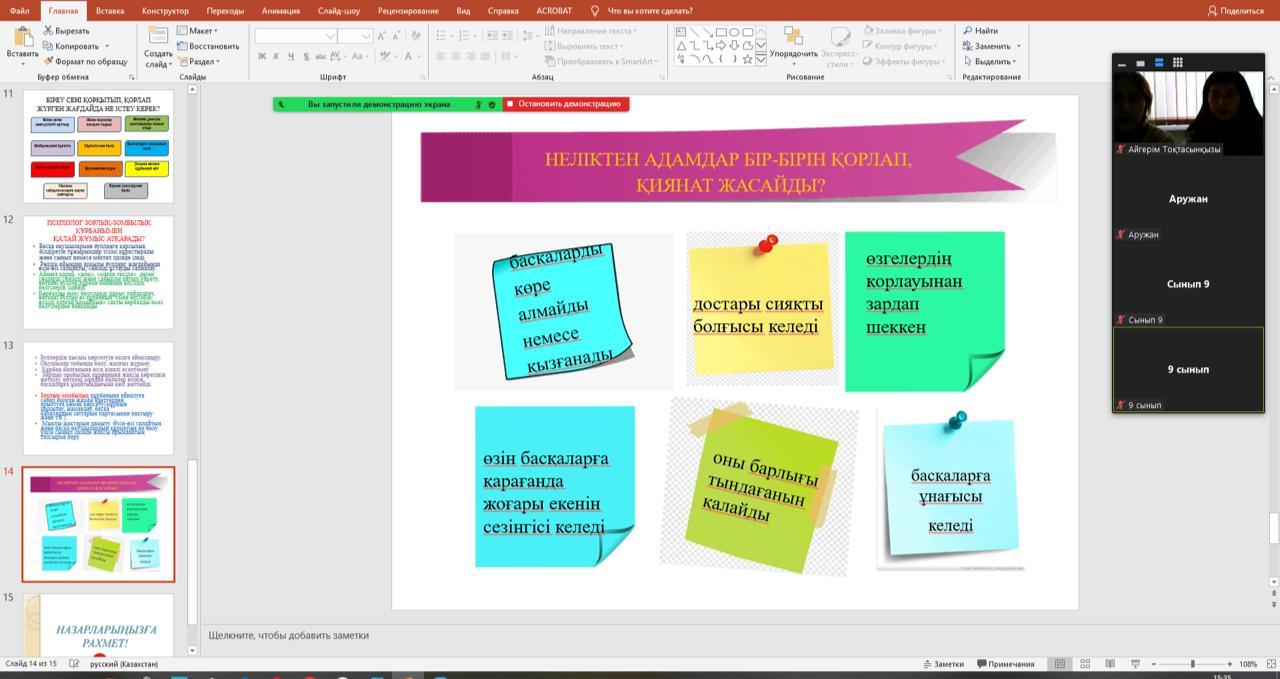
Task: Toggle the Примечания comments pane
Action: pos(1005,664)
